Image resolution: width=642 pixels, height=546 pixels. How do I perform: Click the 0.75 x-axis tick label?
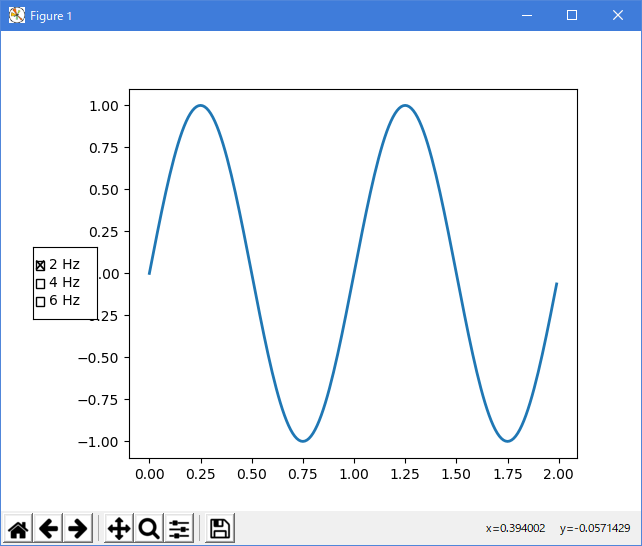tap(303, 474)
